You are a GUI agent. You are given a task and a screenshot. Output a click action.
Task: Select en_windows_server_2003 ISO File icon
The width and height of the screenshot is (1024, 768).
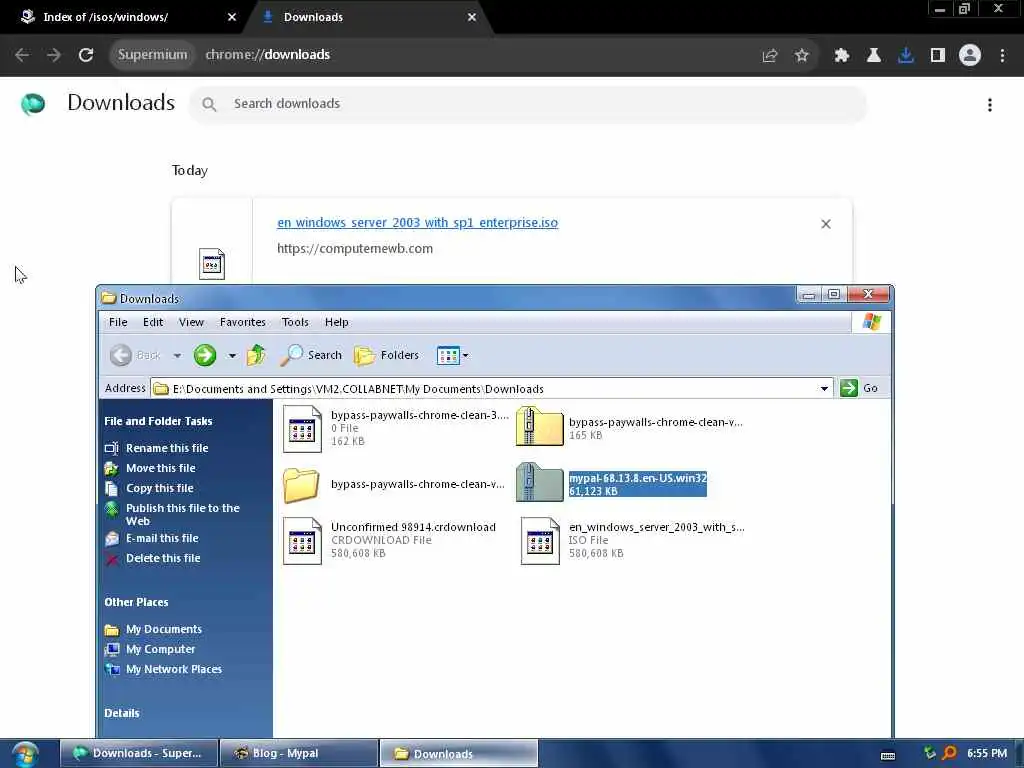click(x=539, y=541)
